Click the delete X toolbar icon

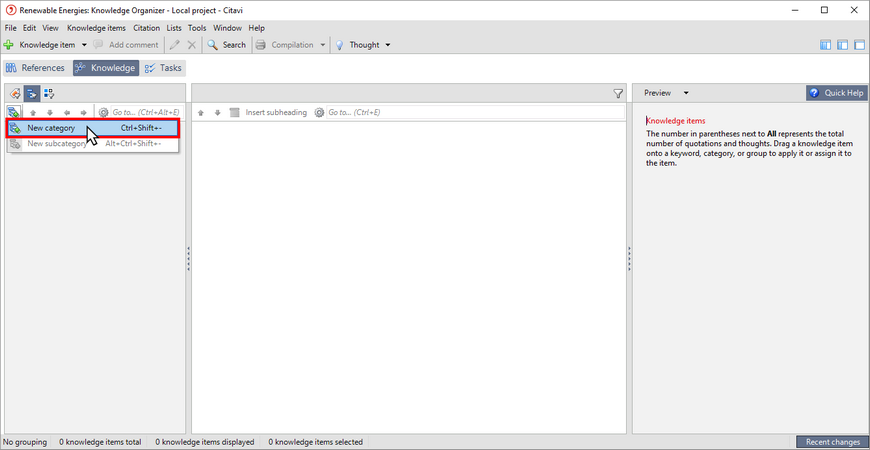(x=192, y=45)
